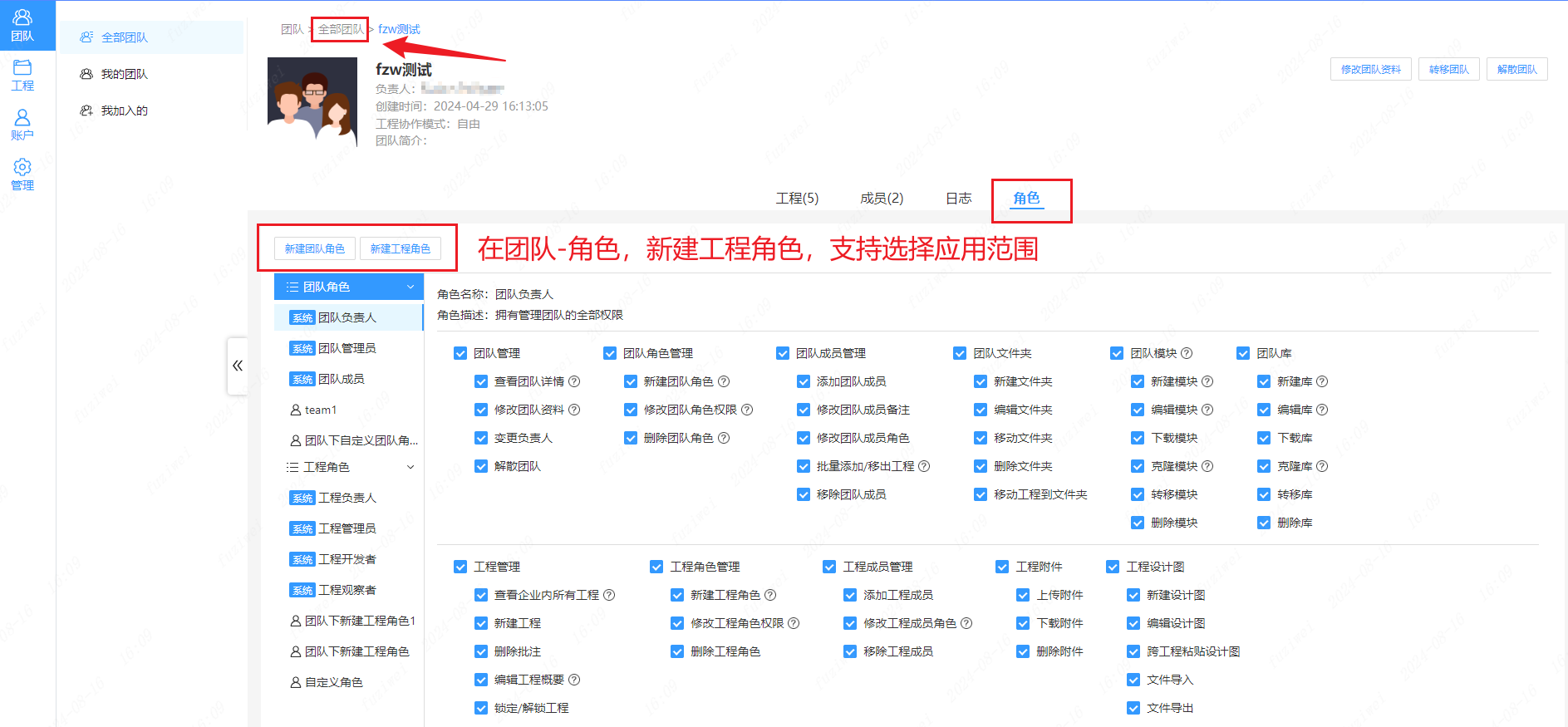Select the 团队成员 system role
Viewport: 1568px width, 727px height.
[349, 379]
